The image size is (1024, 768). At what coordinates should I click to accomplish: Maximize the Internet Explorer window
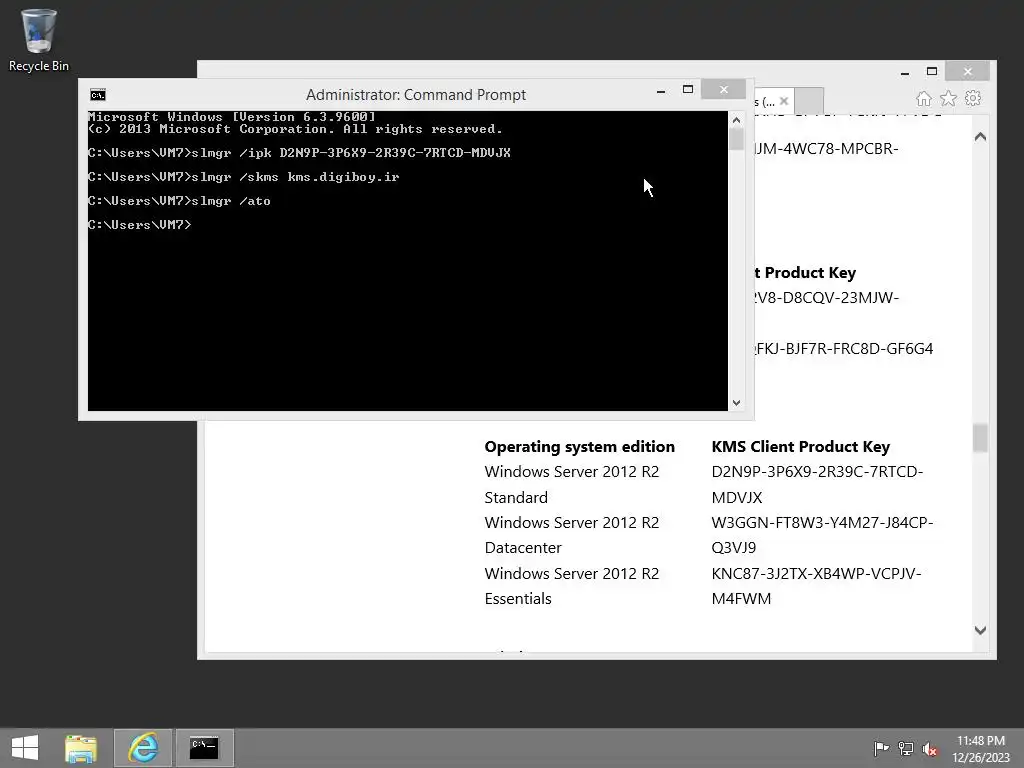(x=932, y=71)
